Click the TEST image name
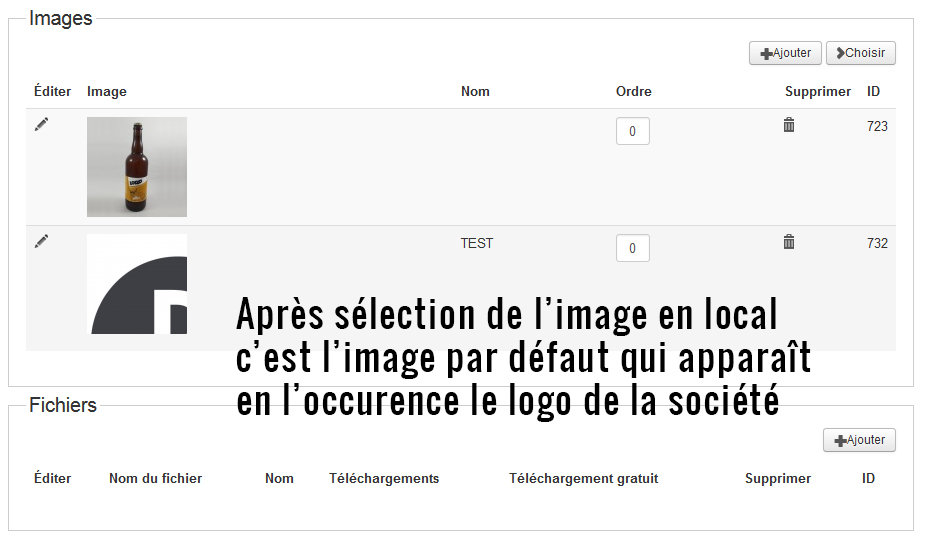Screen dimensions: 933x545 (477, 243)
